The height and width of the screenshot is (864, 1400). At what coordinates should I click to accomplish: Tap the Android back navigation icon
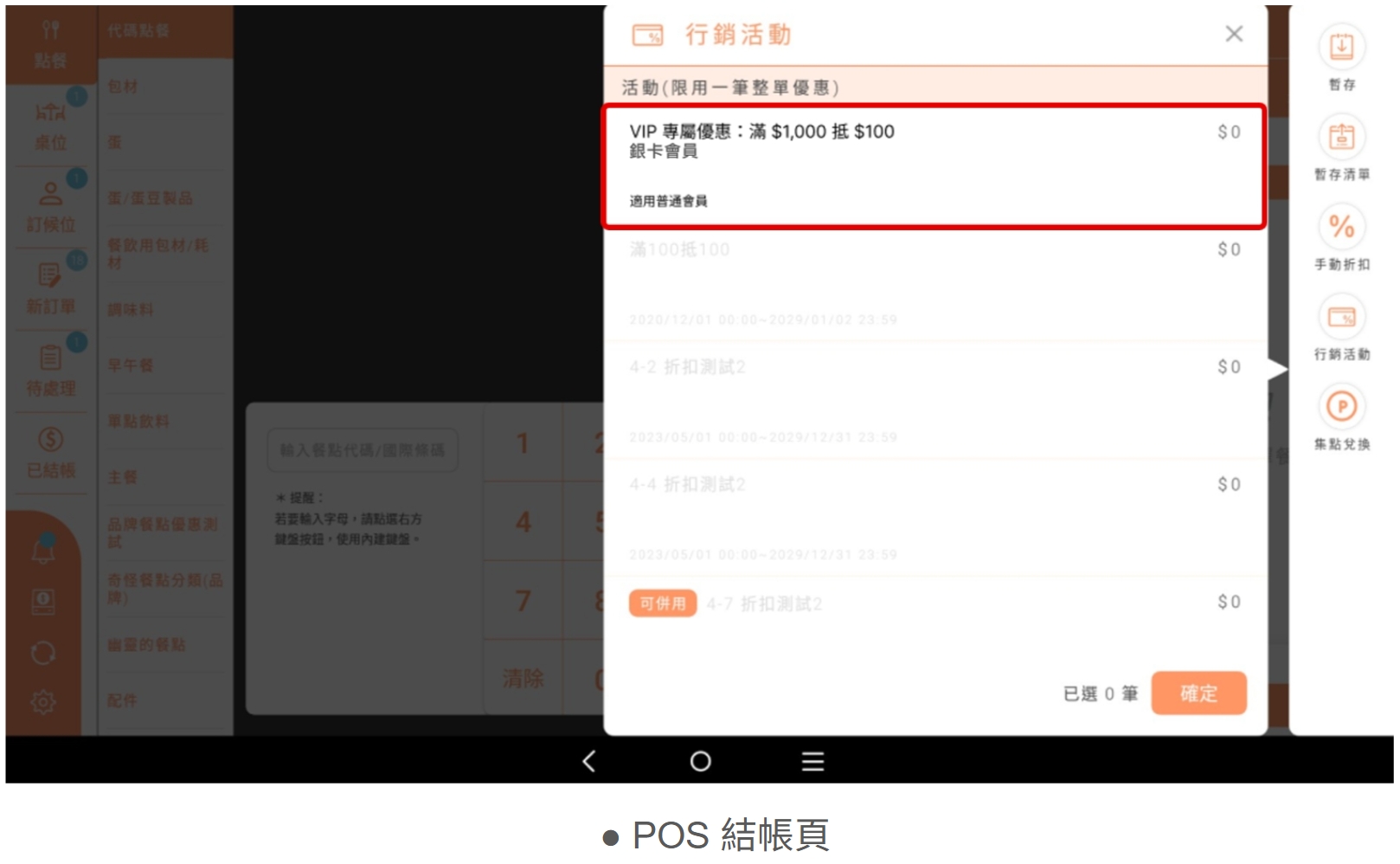click(x=589, y=761)
